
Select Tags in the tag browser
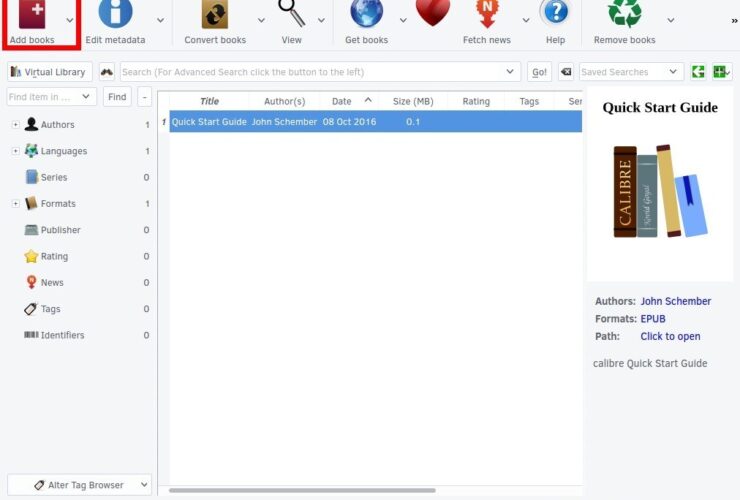click(x=50, y=309)
